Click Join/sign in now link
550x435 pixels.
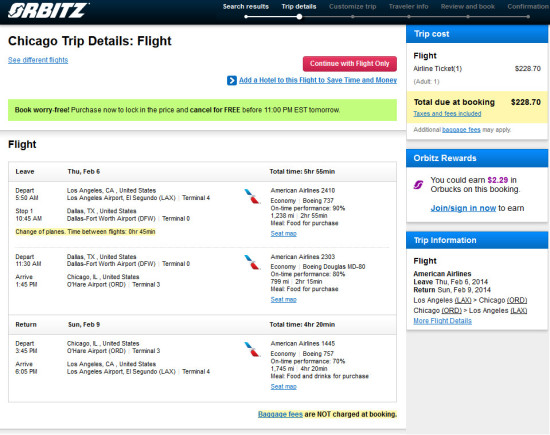463,208
